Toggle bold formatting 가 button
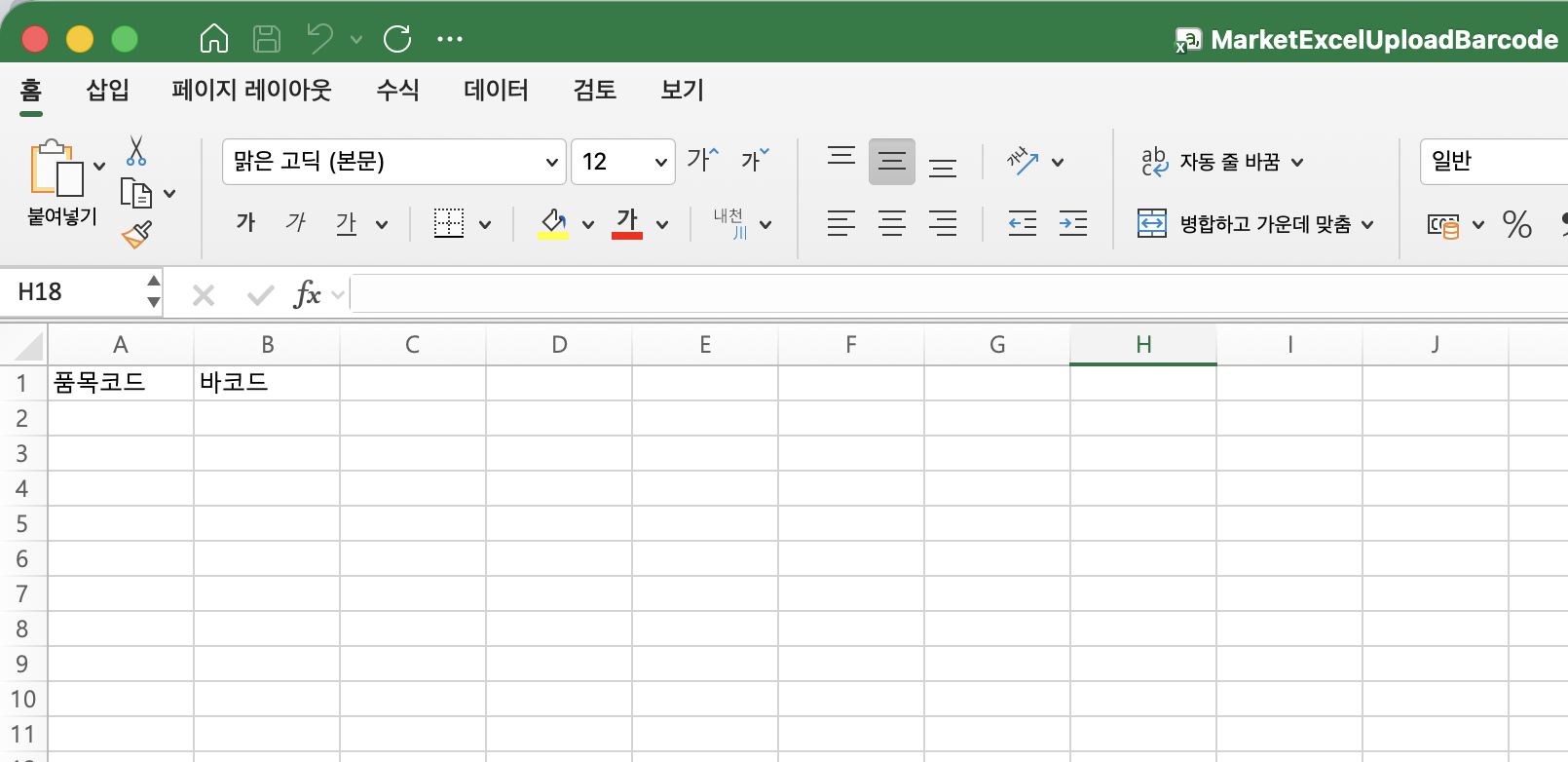Image resolution: width=1568 pixels, height=762 pixels. point(245,223)
